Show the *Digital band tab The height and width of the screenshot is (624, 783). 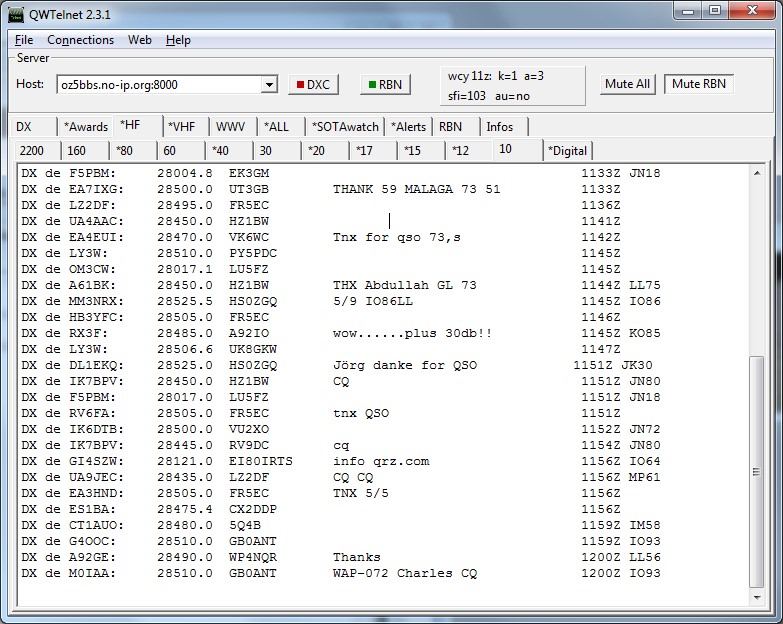[568, 151]
